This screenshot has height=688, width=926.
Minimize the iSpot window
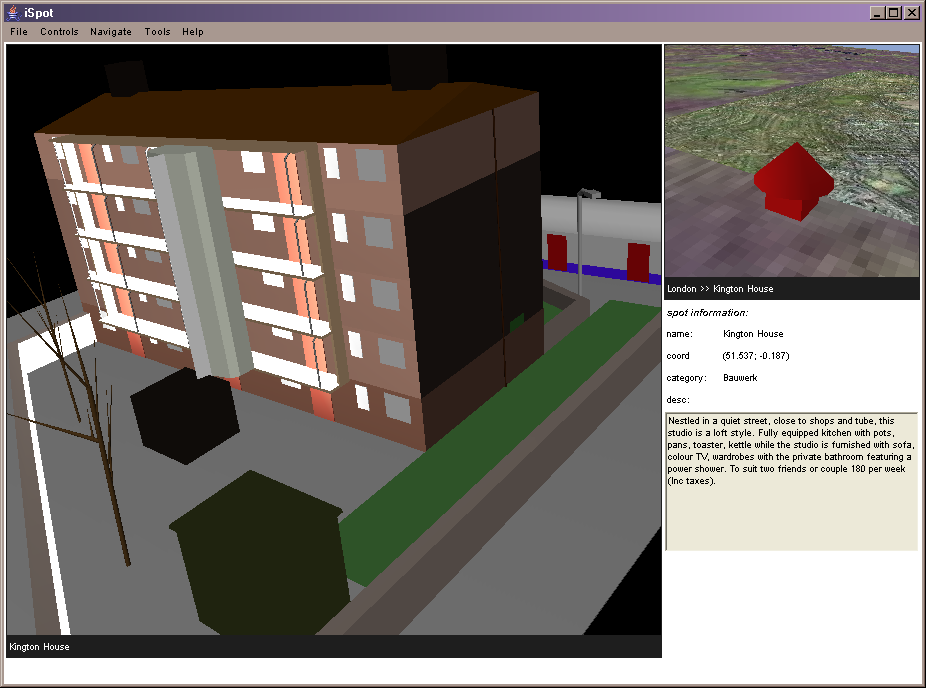877,13
